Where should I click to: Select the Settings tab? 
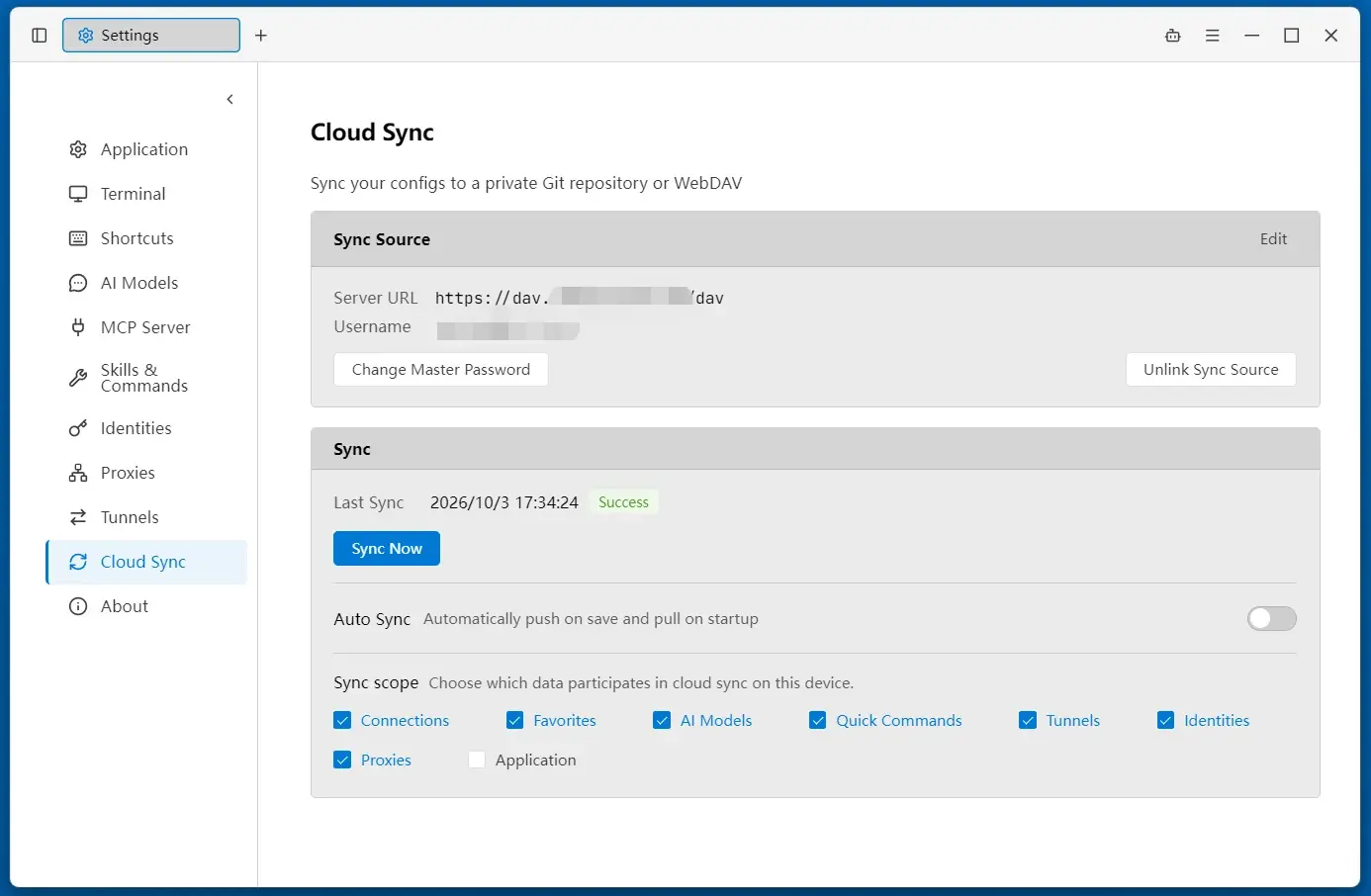[x=151, y=36]
